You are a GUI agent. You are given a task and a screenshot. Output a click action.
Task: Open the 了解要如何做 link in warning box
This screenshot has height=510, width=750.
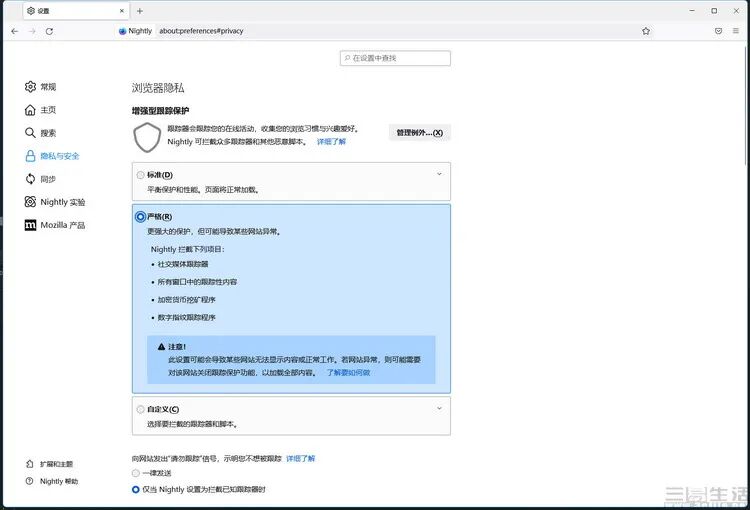[348, 373]
